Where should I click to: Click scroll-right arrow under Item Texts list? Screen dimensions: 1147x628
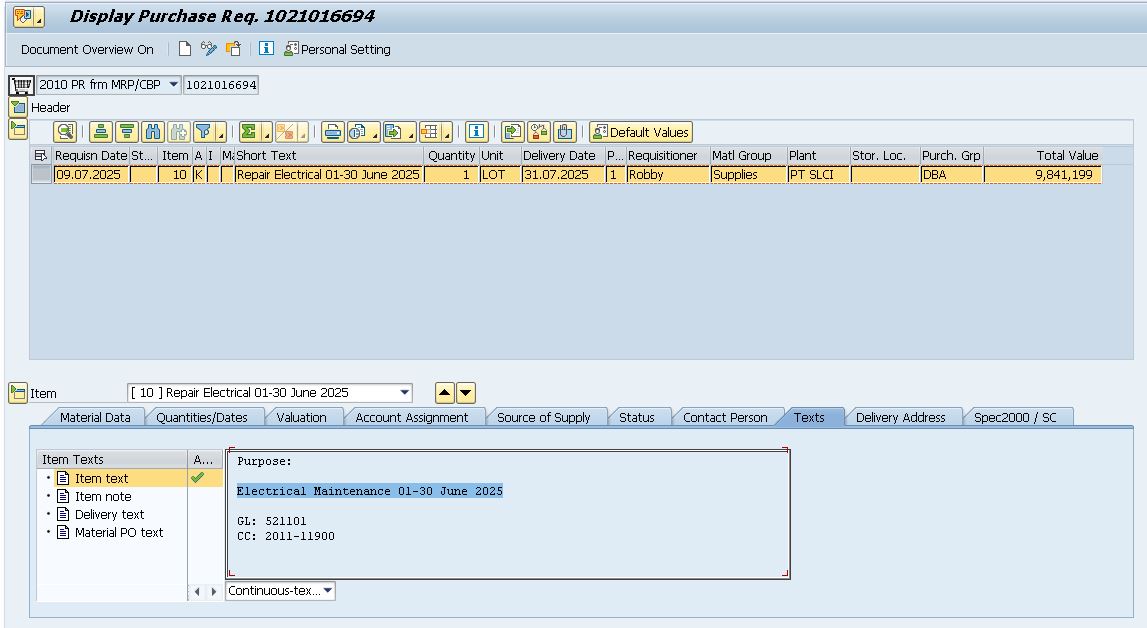(214, 591)
